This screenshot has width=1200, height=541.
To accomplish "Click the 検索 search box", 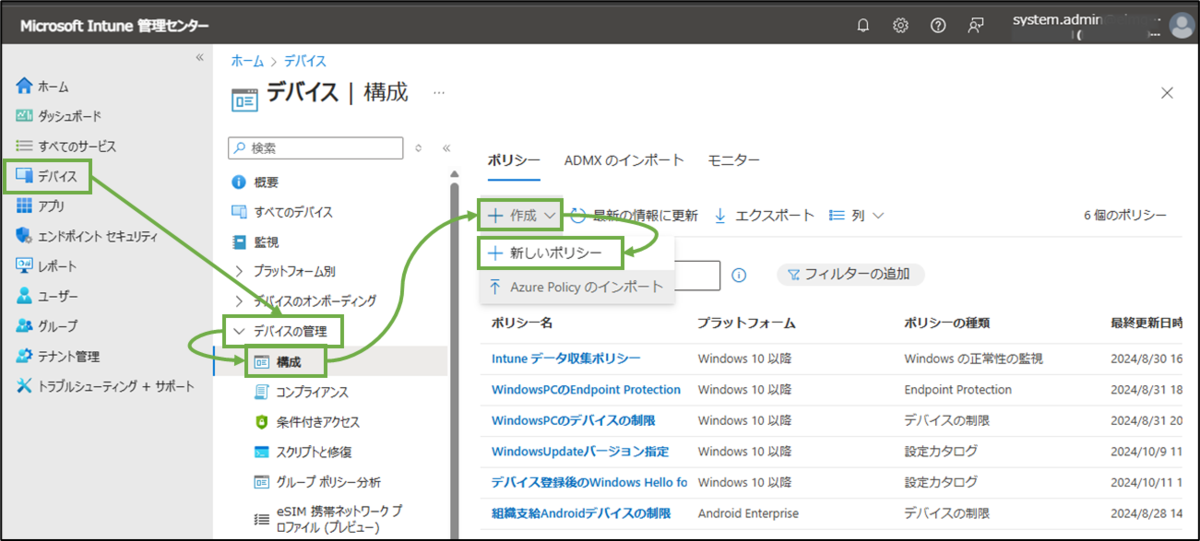I will [315, 148].
